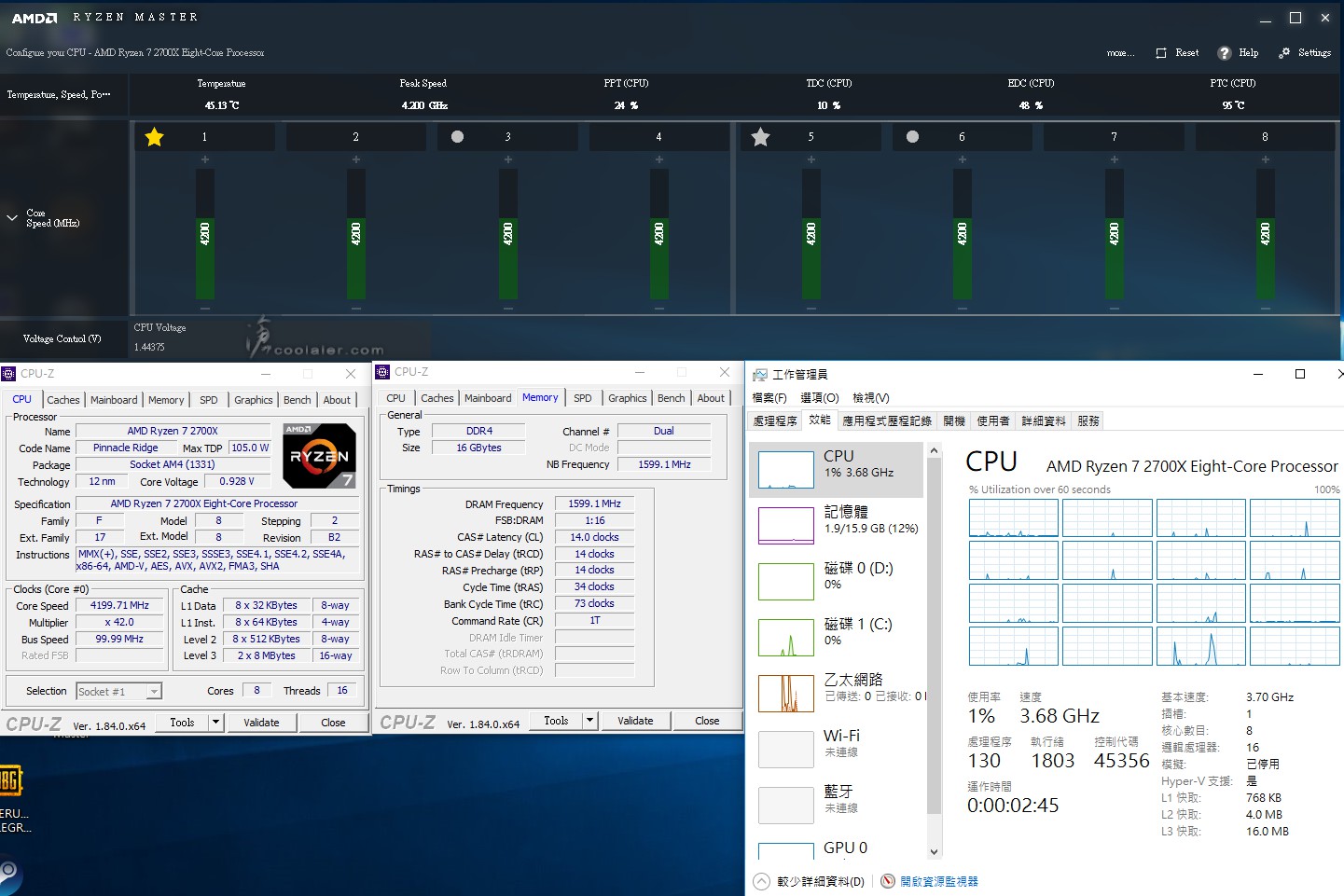This screenshot has width=1344, height=896.
Task: Open Task Manager 選項(O) menu
Action: tap(820, 398)
